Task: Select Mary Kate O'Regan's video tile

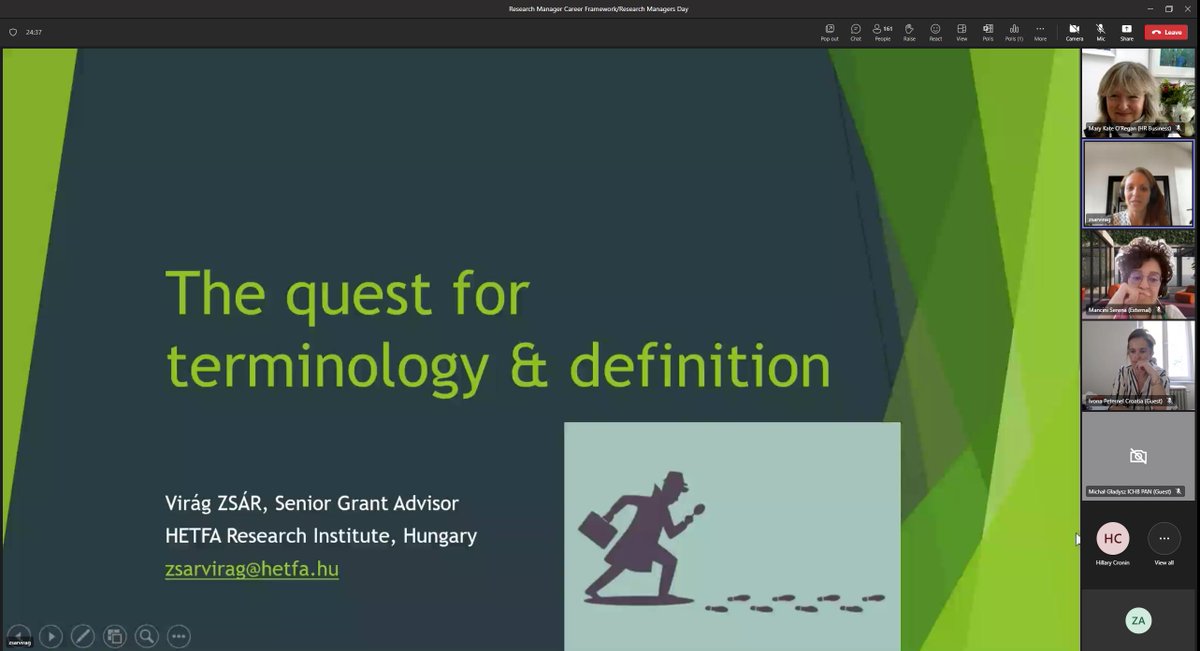Action: pos(1138,93)
